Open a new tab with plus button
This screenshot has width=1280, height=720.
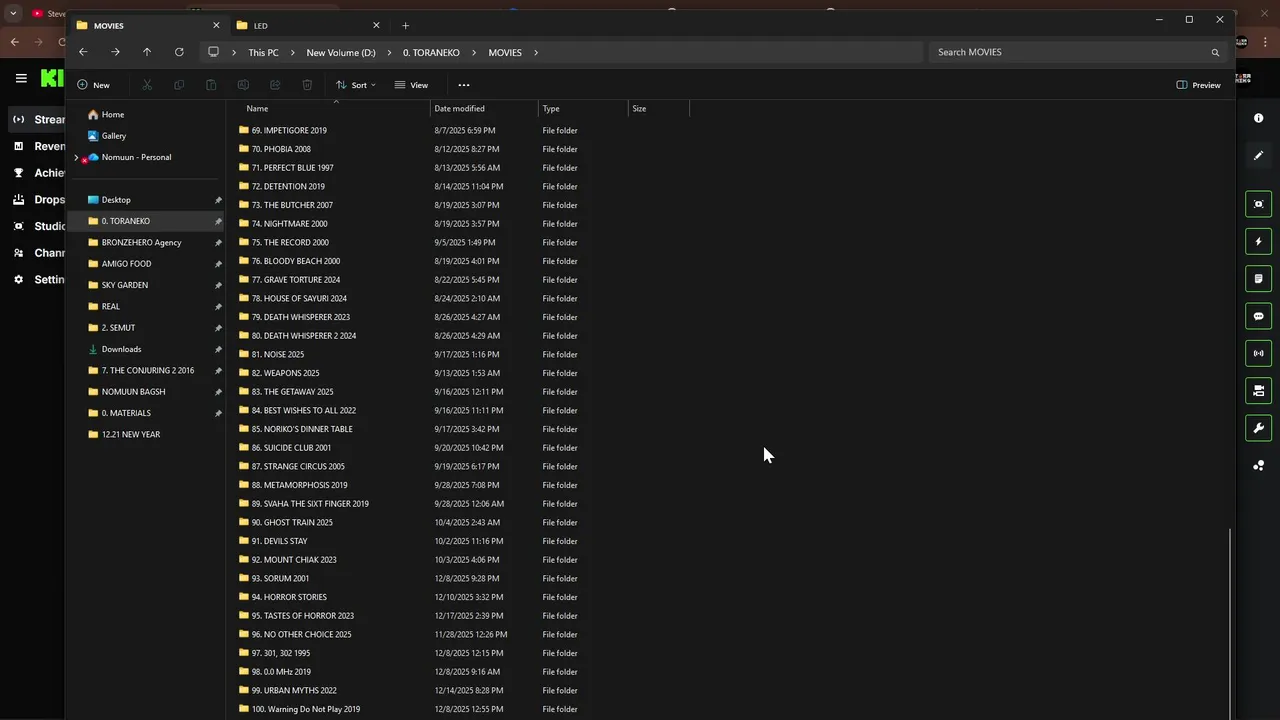(x=405, y=25)
